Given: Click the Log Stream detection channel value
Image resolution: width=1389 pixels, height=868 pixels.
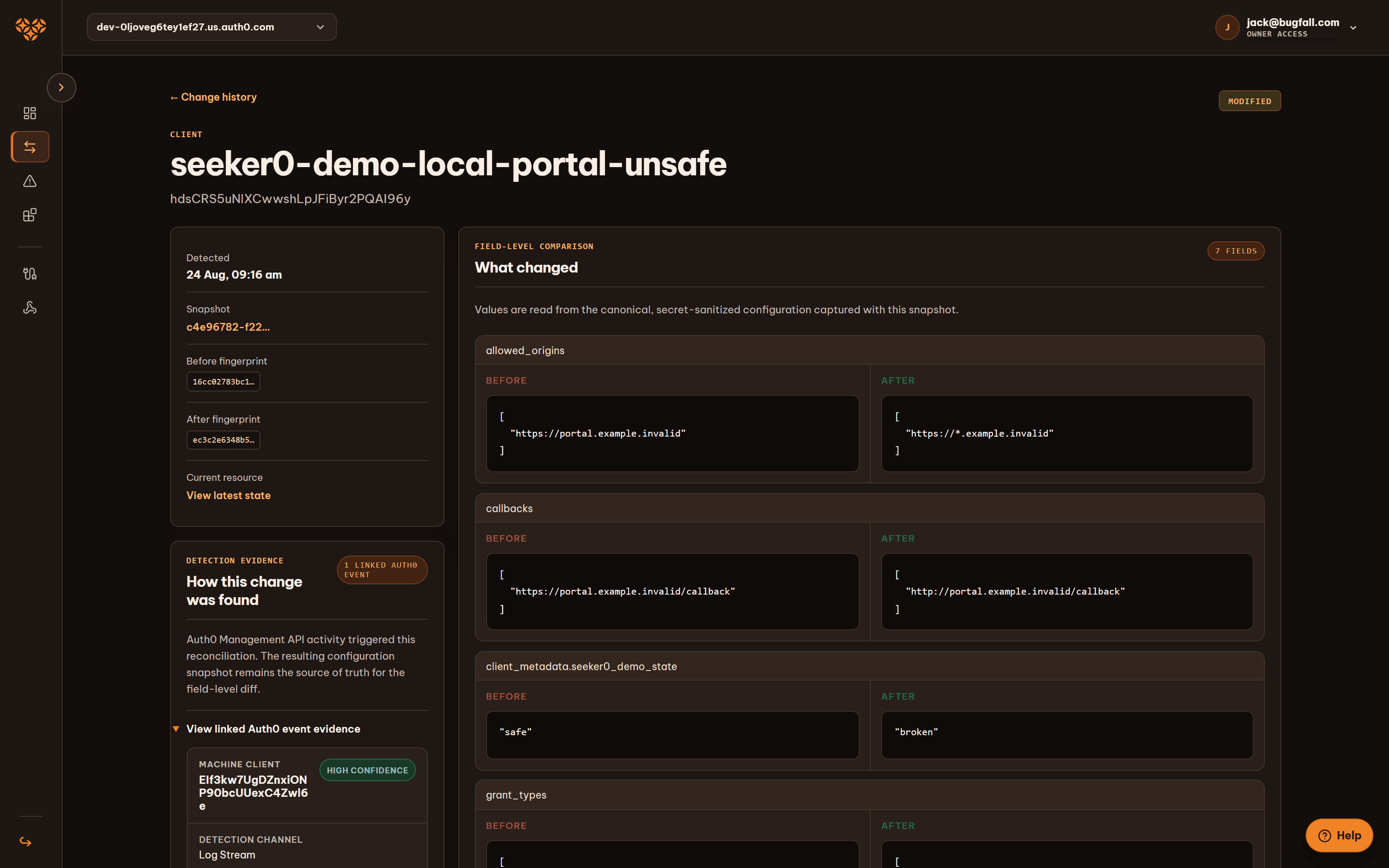Looking at the screenshot, I should click(x=227, y=855).
